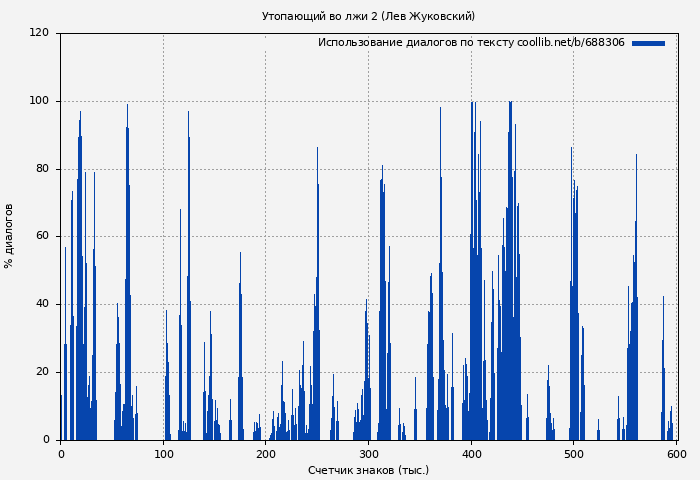Click the x-axis tick label 400

click(x=471, y=454)
